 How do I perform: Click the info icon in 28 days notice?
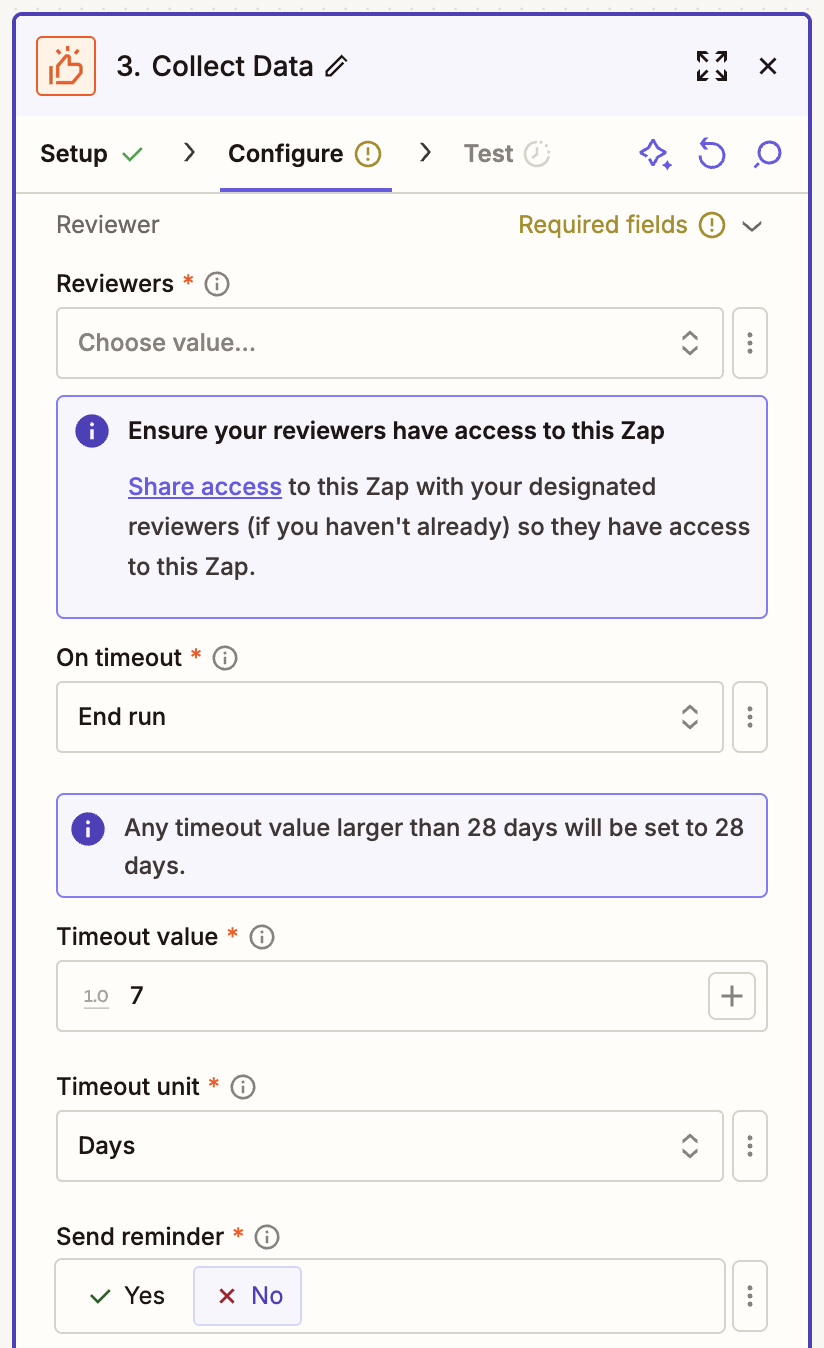point(88,828)
